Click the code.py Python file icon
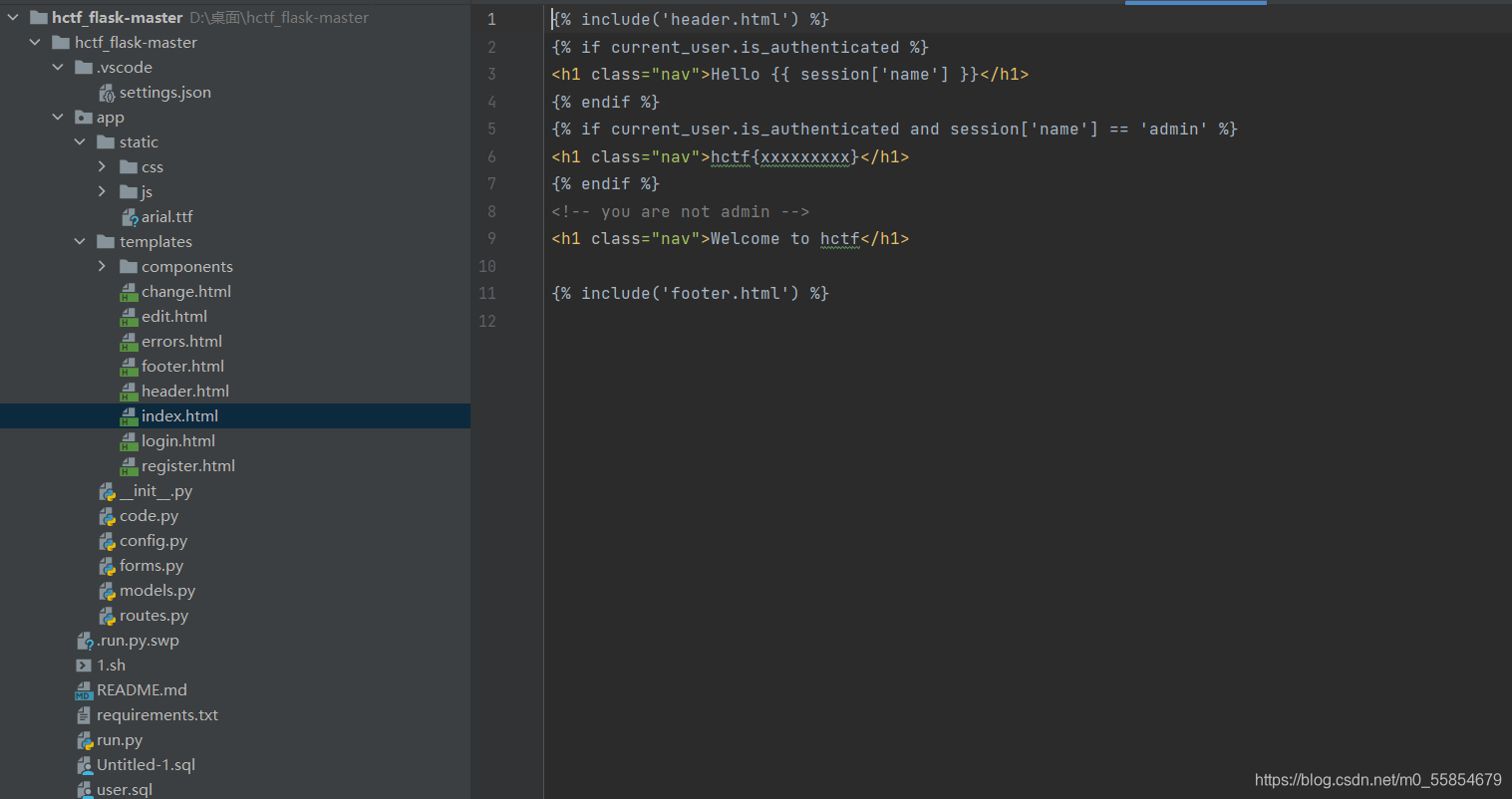The image size is (1512, 799). pos(107,516)
